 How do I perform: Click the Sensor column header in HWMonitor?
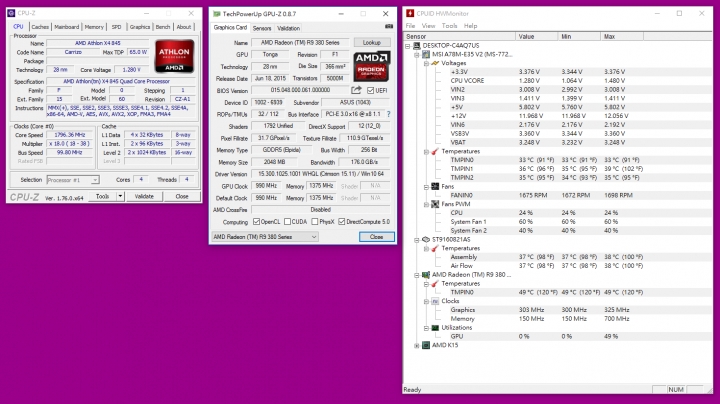pyautogui.click(x=459, y=36)
